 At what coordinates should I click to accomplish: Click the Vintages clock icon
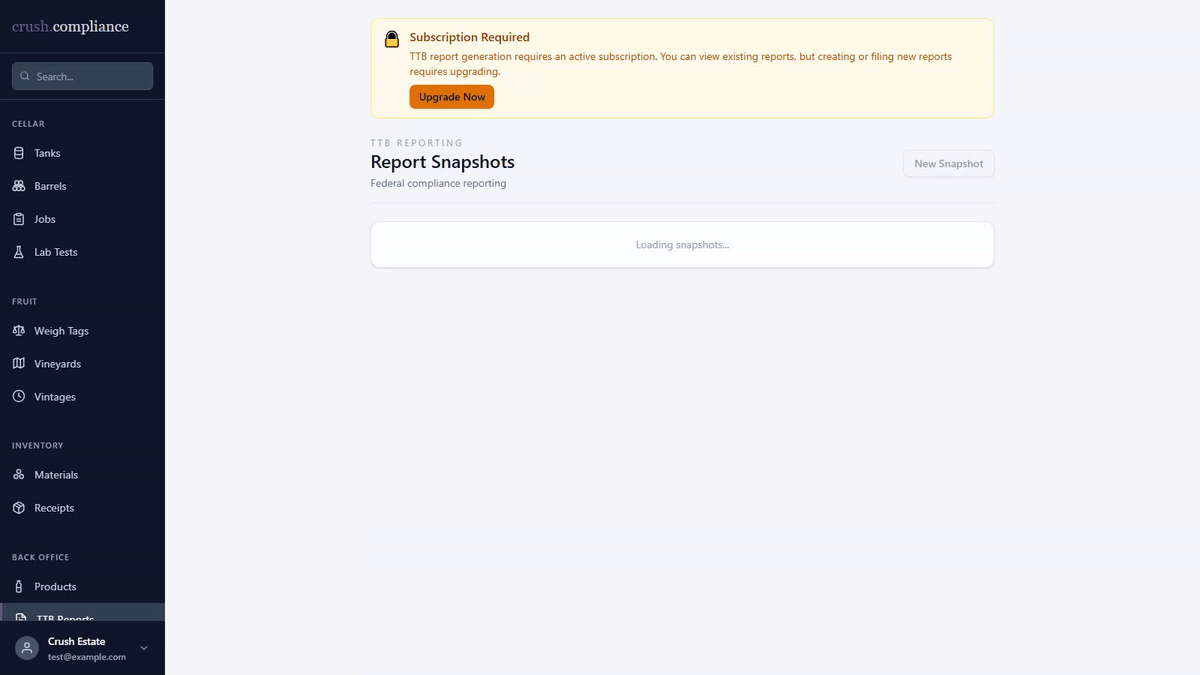[18, 397]
